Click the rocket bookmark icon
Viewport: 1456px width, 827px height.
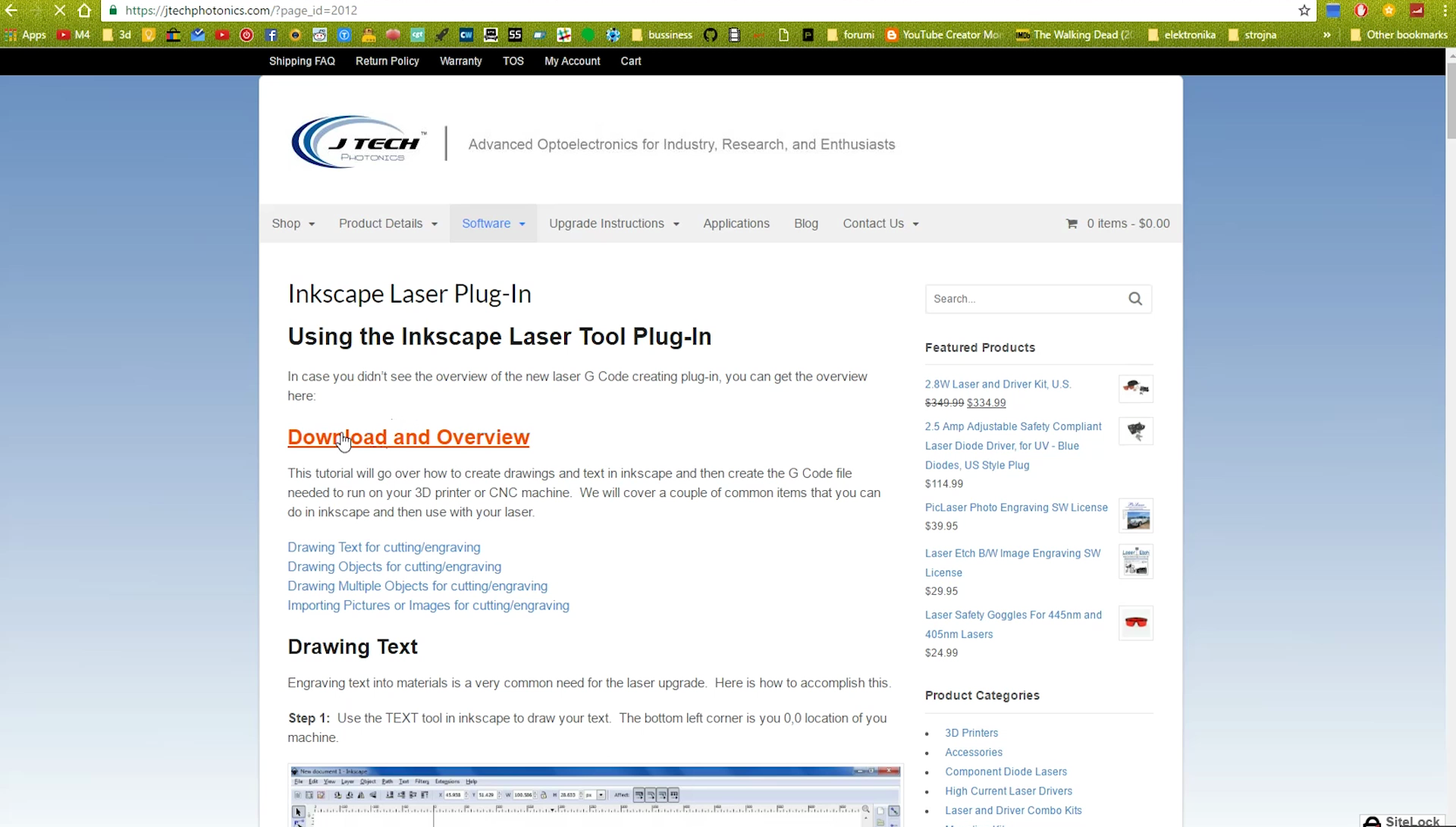(x=442, y=35)
